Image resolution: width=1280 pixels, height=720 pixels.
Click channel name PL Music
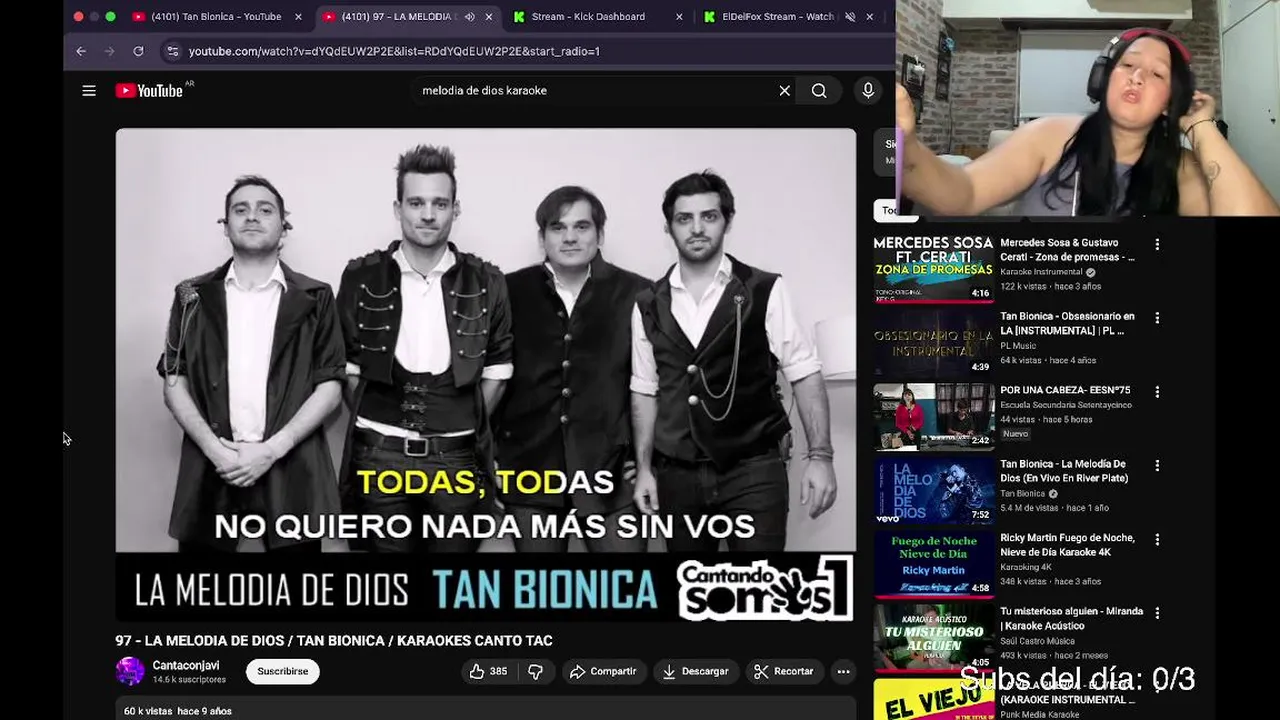tap(1018, 346)
